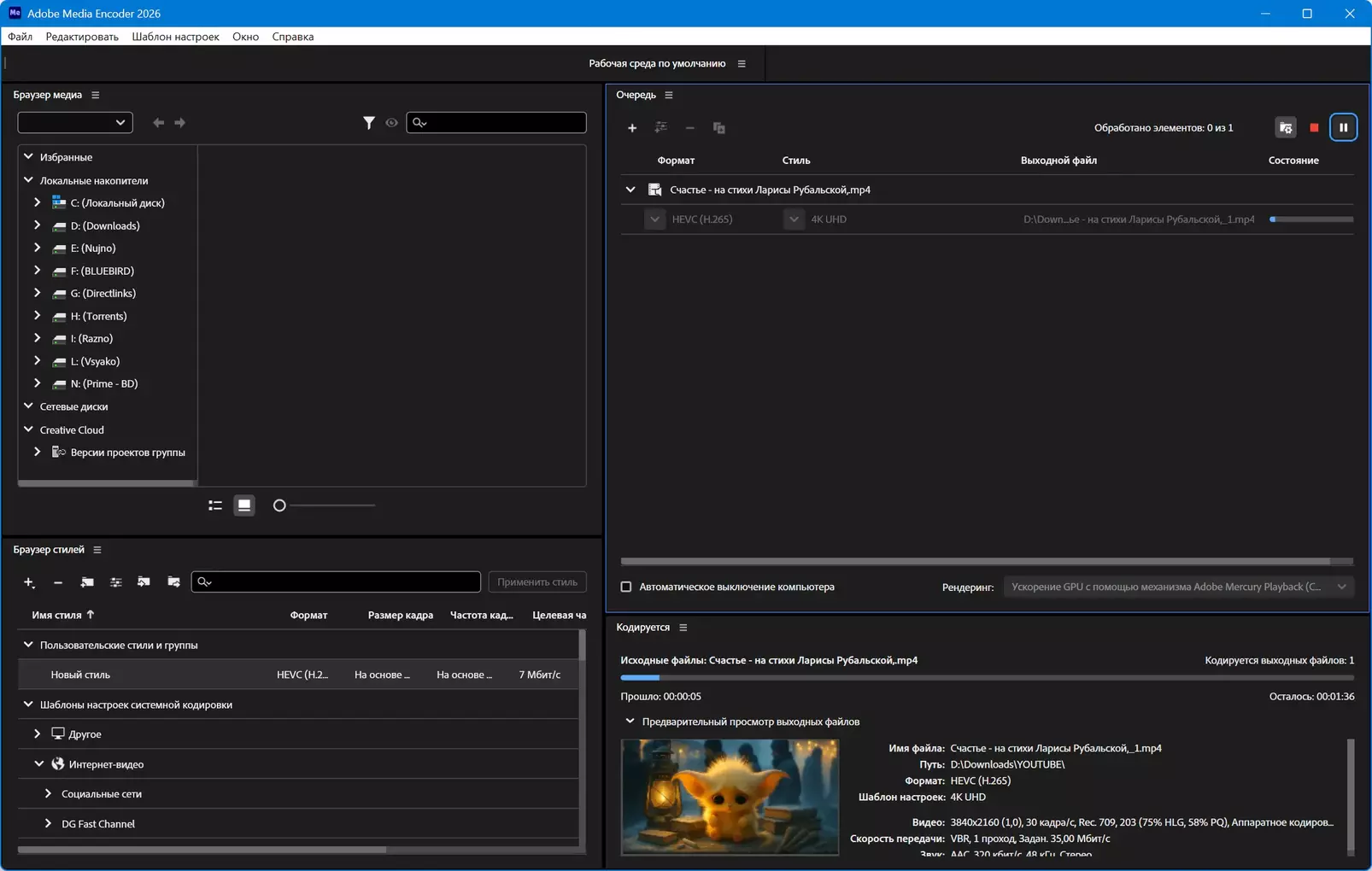Click the Add Source plus icon in Queue
The width and height of the screenshot is (1372, 871).
pyautogui.click(x=632, y=128)
